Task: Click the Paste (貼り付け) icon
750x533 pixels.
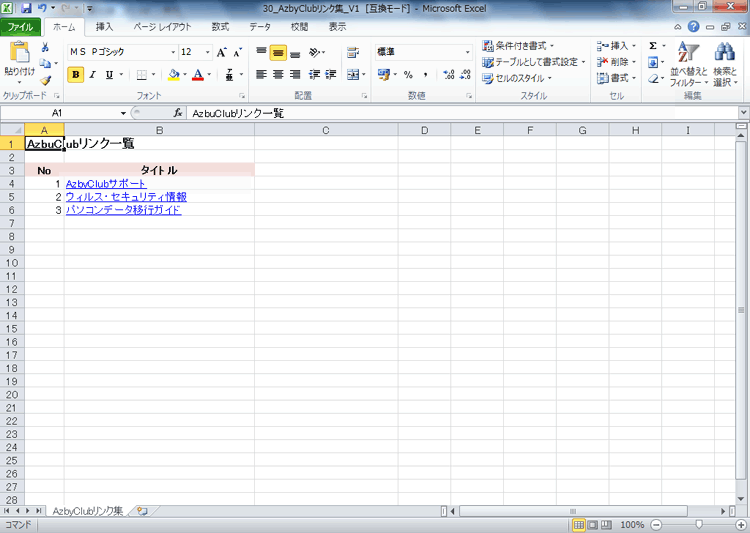Action: coord(20,52)
